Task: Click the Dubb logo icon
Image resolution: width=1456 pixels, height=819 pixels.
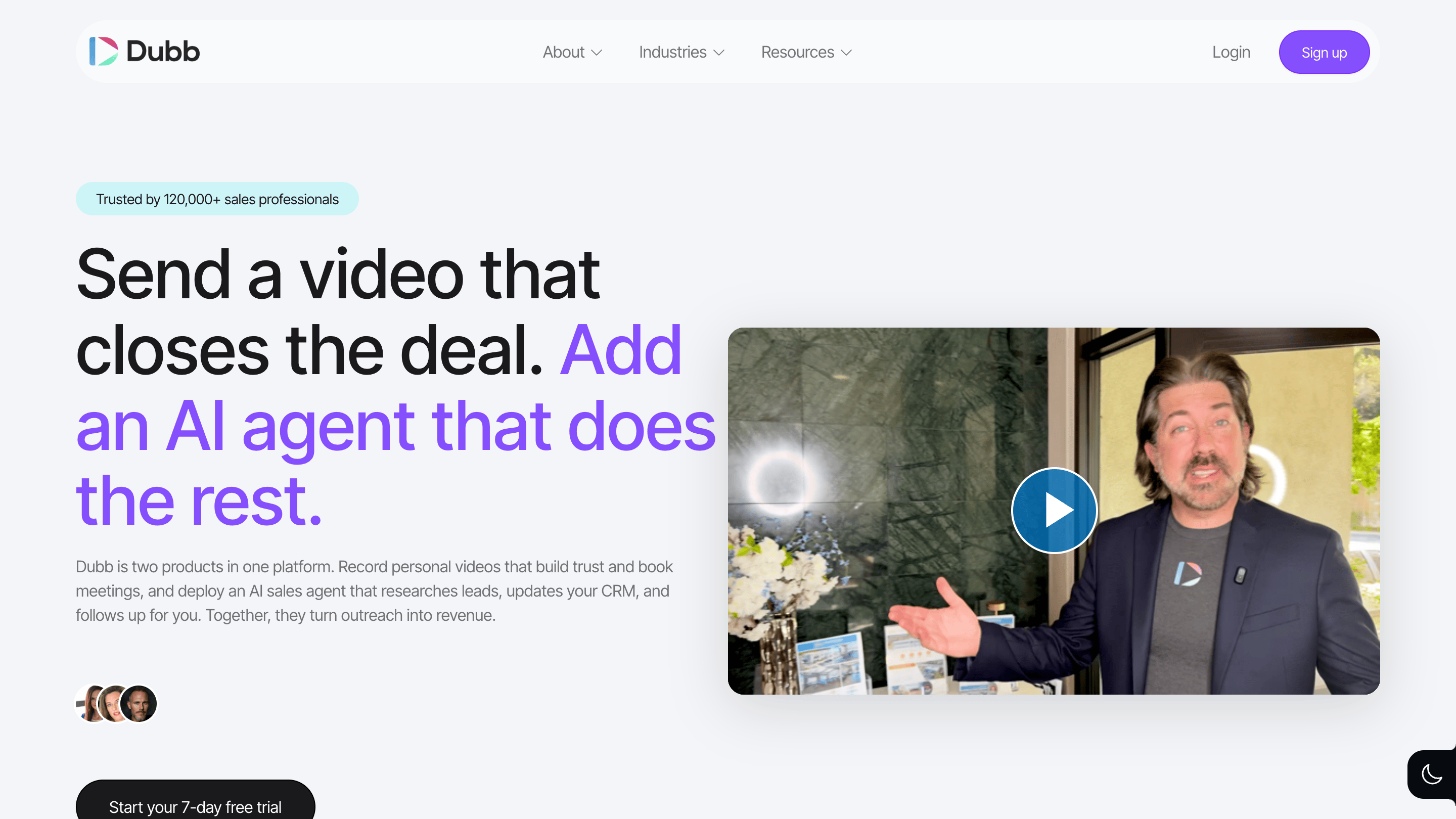Action: [x=104, y=52]
